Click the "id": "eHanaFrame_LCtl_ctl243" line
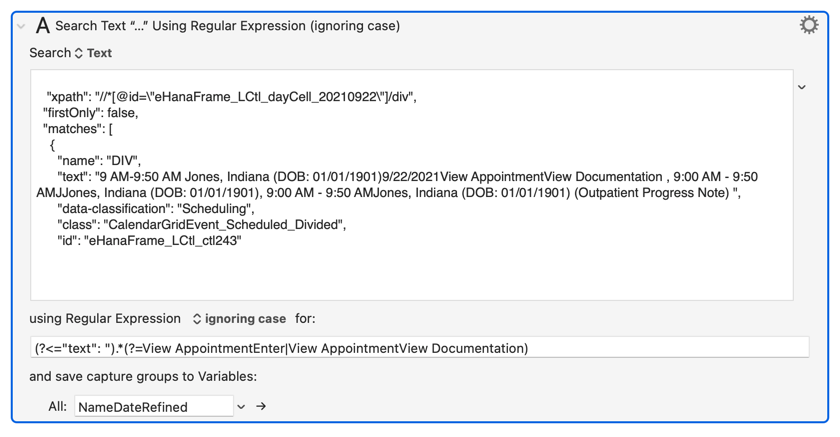Screen dimensions: 840x437 coord(149,241)
